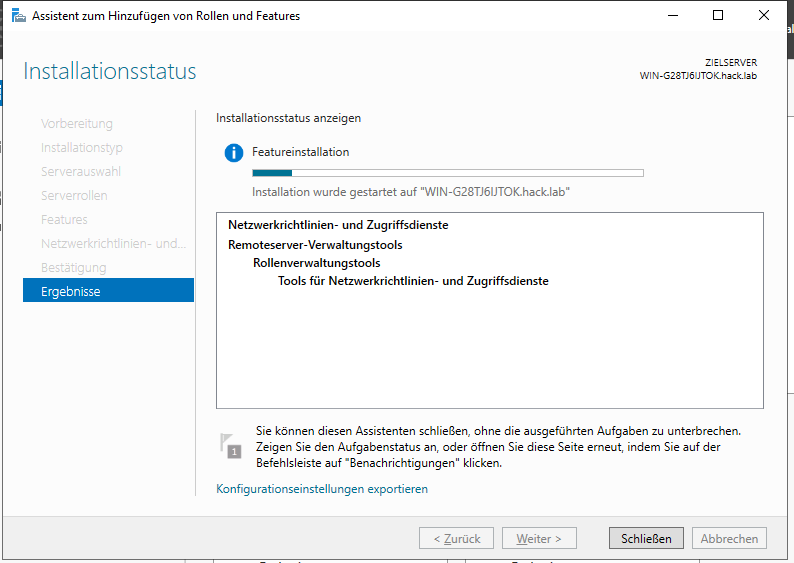Open the Features step in the sidebar
The width and height of the screenshot is (794, 563).
[x=64, y=220]
